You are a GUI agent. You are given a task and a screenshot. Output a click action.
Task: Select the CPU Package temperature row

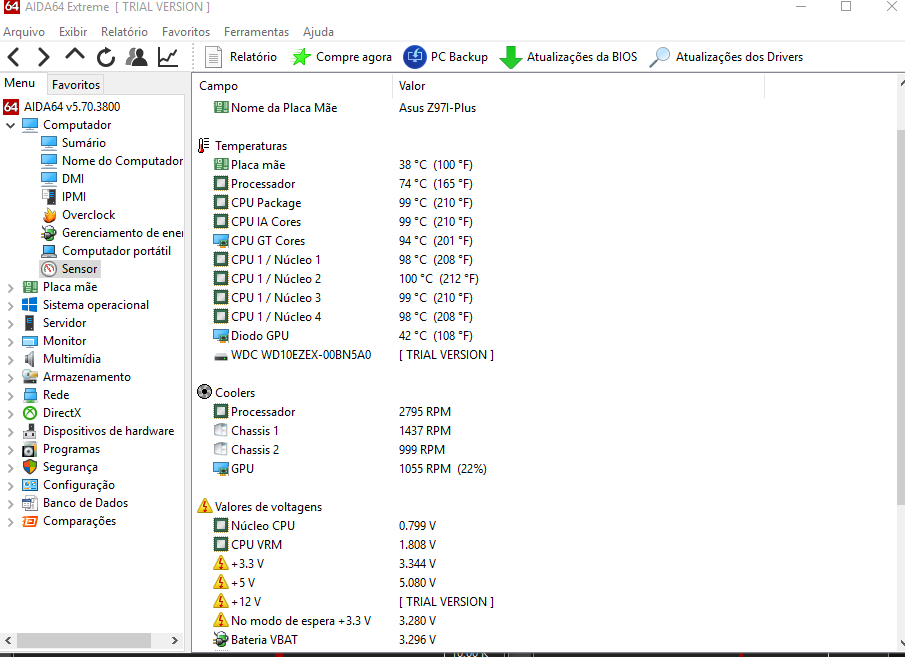tap(343, 203)
